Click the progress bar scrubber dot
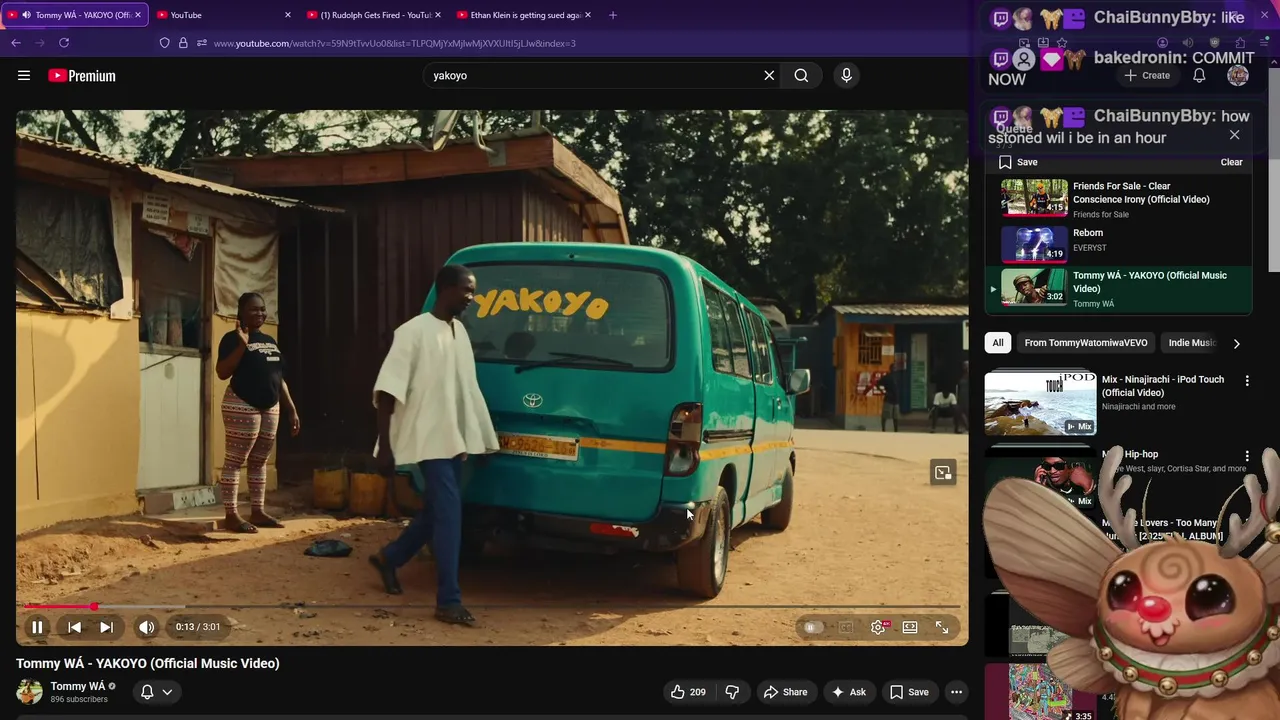Image resolution: width=1280 pixels, height=720 pixels. point(94,606)
